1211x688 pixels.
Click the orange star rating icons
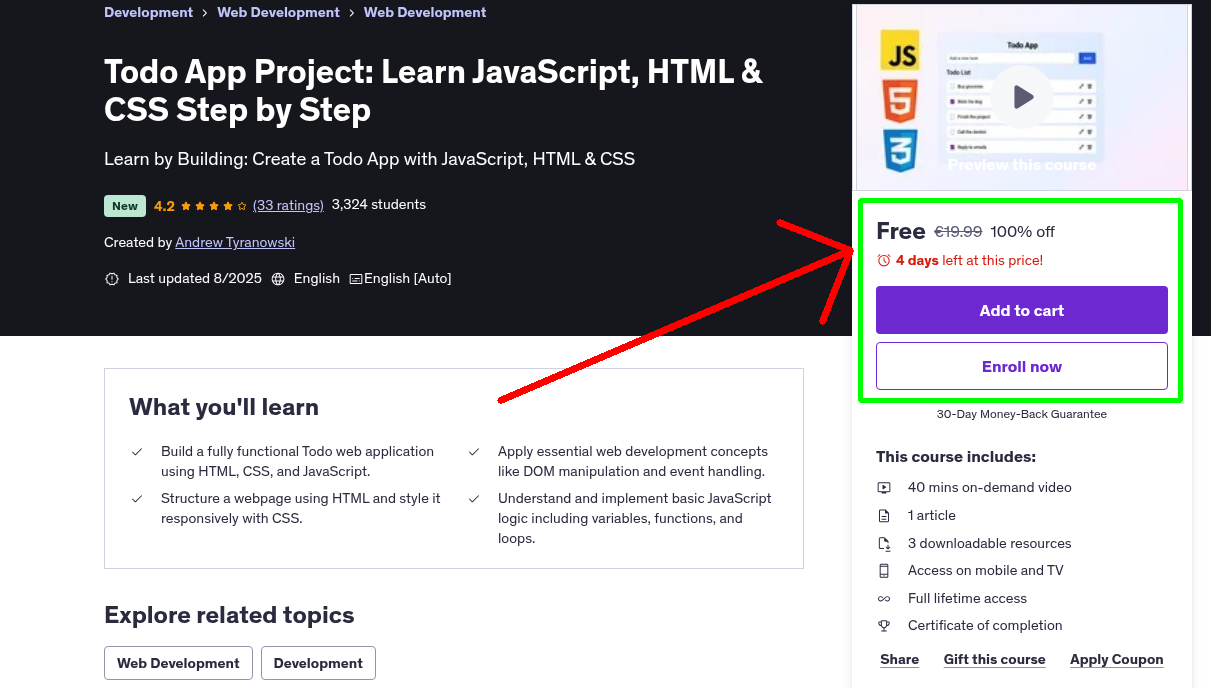pyautogui.click(x=214, y=206)
